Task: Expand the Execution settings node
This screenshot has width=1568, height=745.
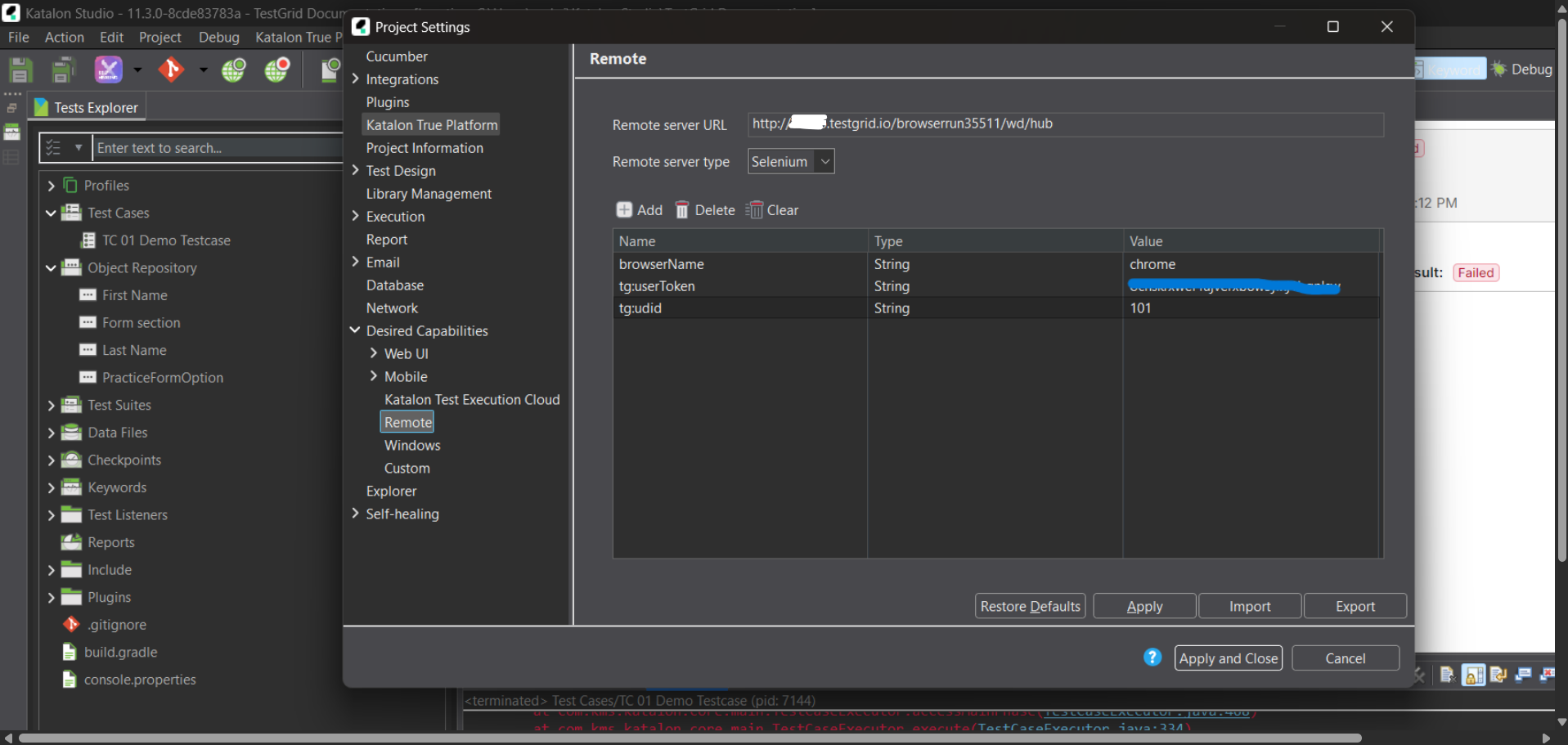Action: click(356, 216)
